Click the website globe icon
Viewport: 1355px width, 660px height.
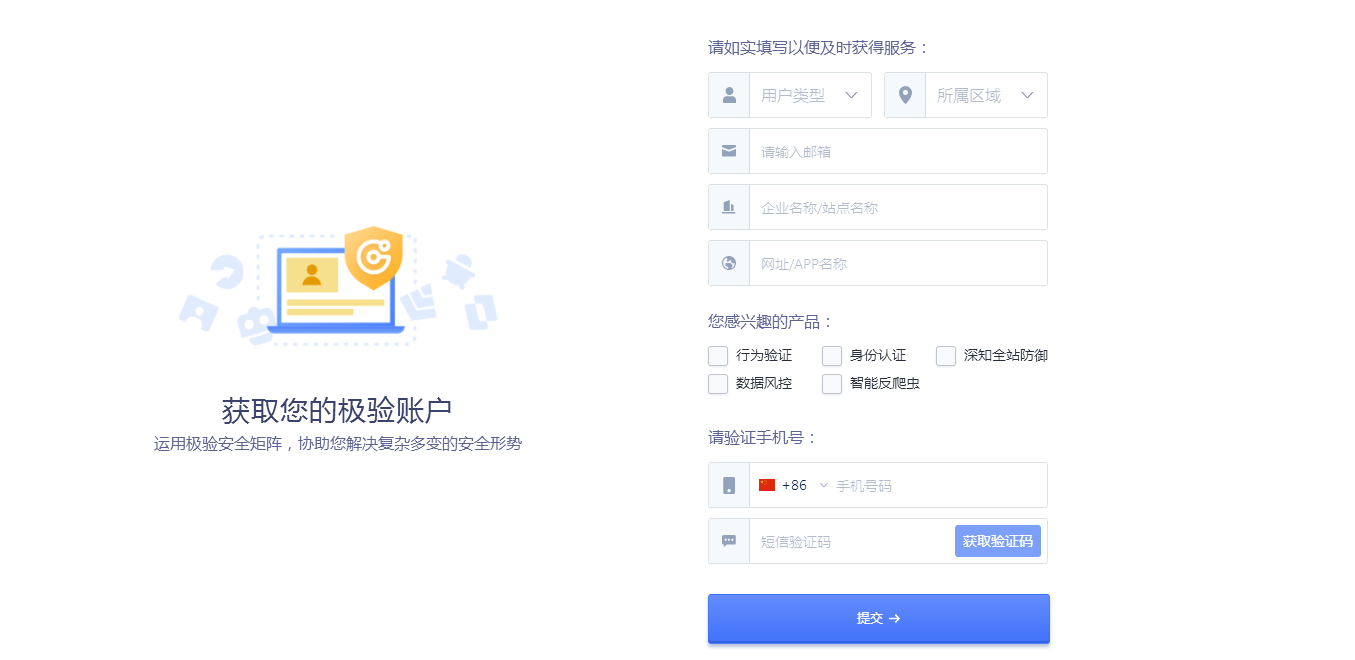[729, 263]
